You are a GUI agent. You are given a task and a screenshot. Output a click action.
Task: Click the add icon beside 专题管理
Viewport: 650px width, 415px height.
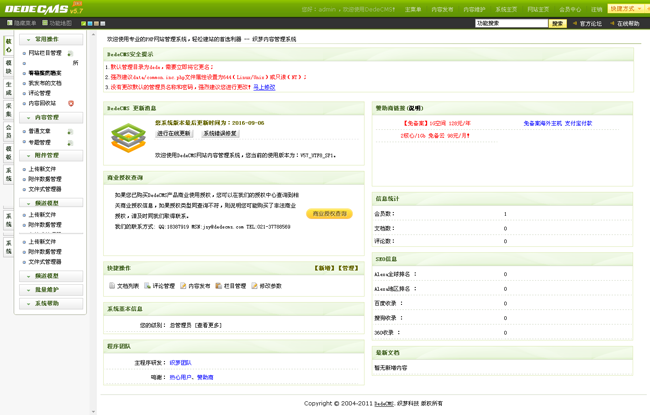point(70,143)
